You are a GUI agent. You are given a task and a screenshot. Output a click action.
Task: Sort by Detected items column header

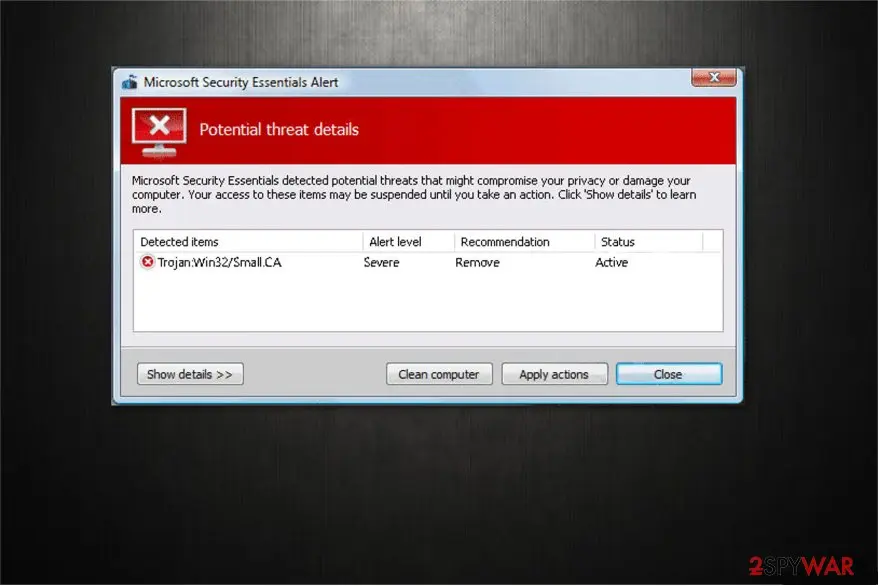(249, 242)
